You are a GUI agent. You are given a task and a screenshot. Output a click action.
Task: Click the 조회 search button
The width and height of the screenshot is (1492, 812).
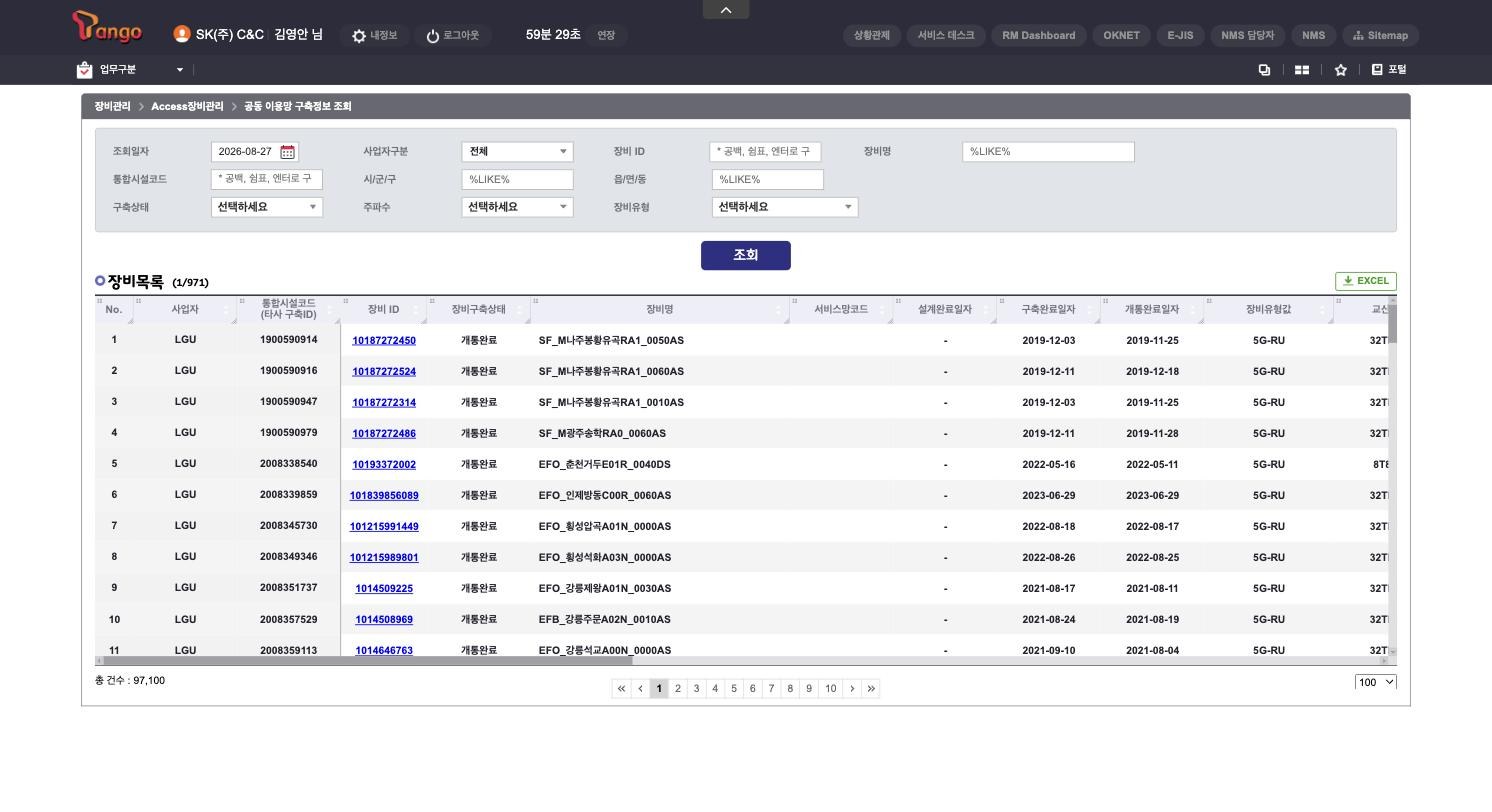coord(746,256)
